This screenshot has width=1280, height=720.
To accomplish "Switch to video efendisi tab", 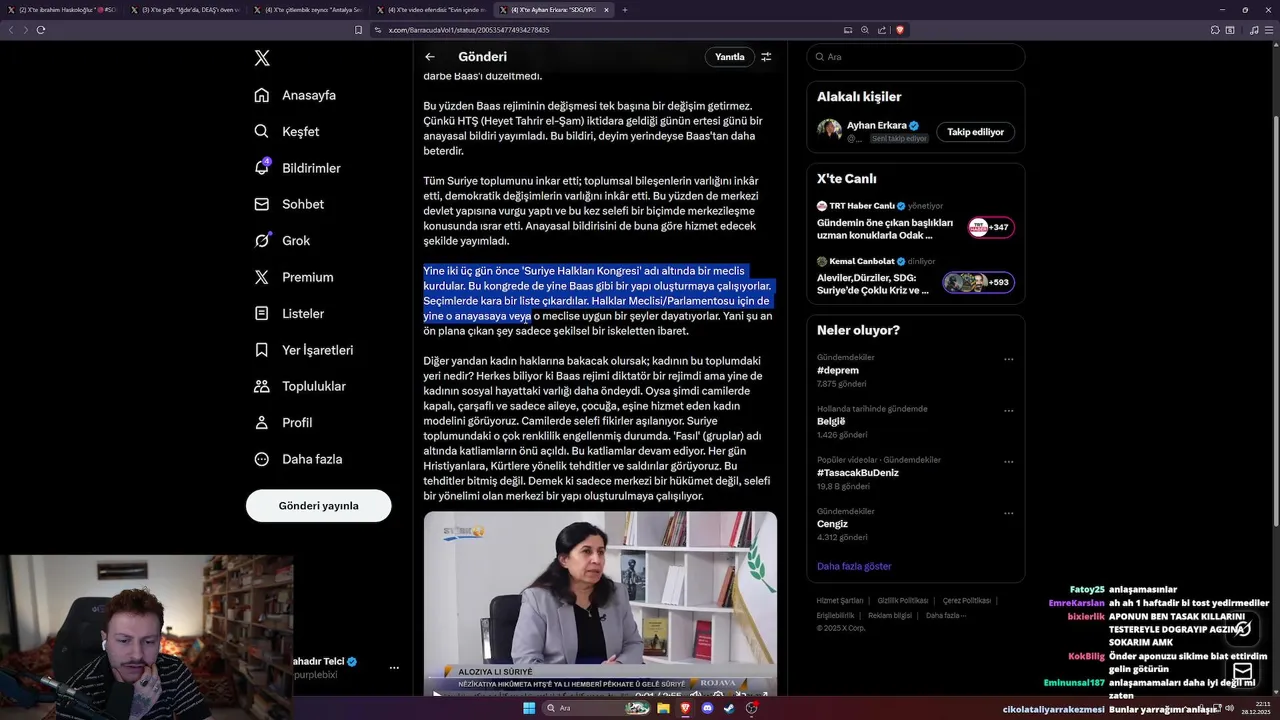I will [433, 10].
